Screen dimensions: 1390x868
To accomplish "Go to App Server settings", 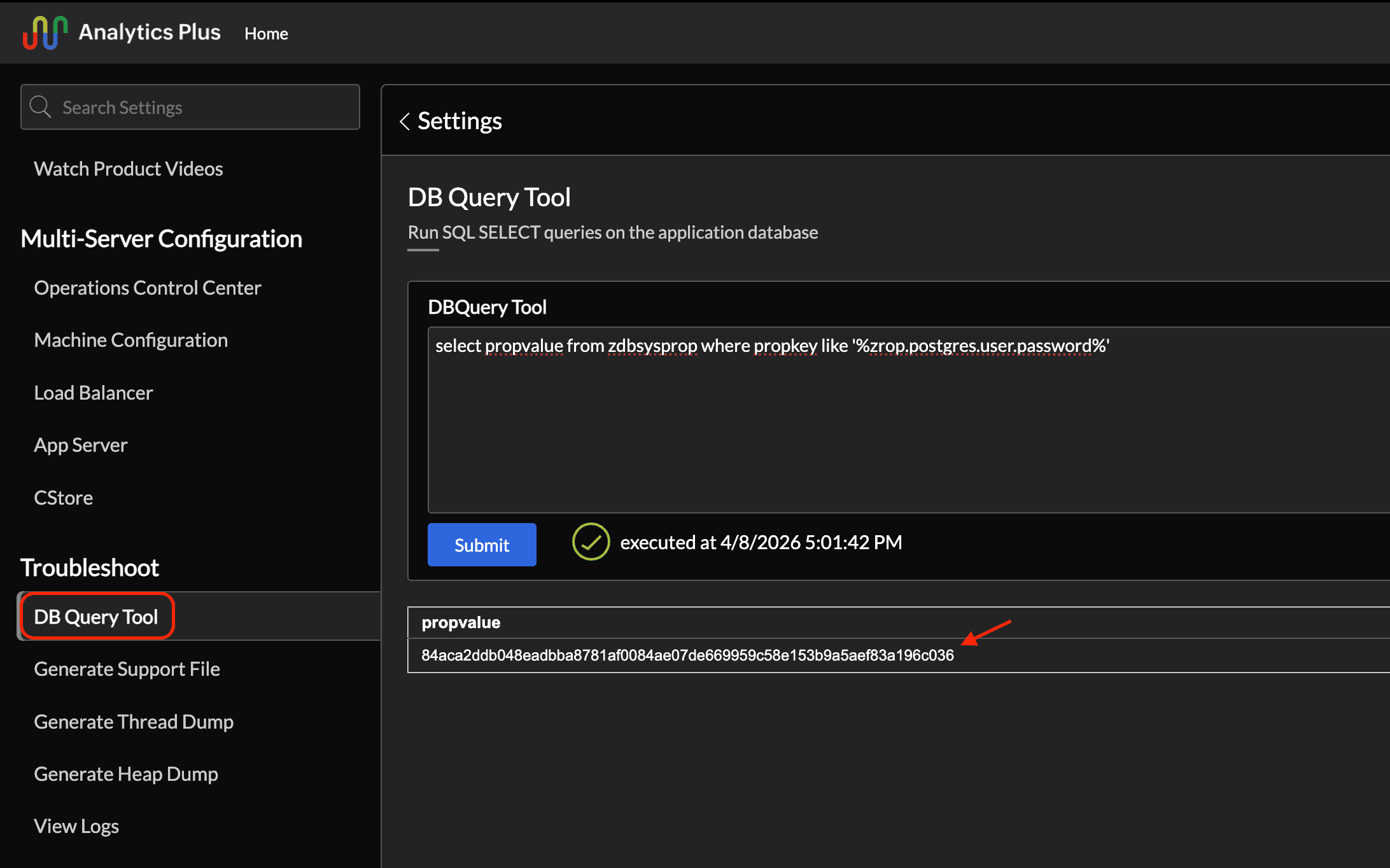I will 81,445.
